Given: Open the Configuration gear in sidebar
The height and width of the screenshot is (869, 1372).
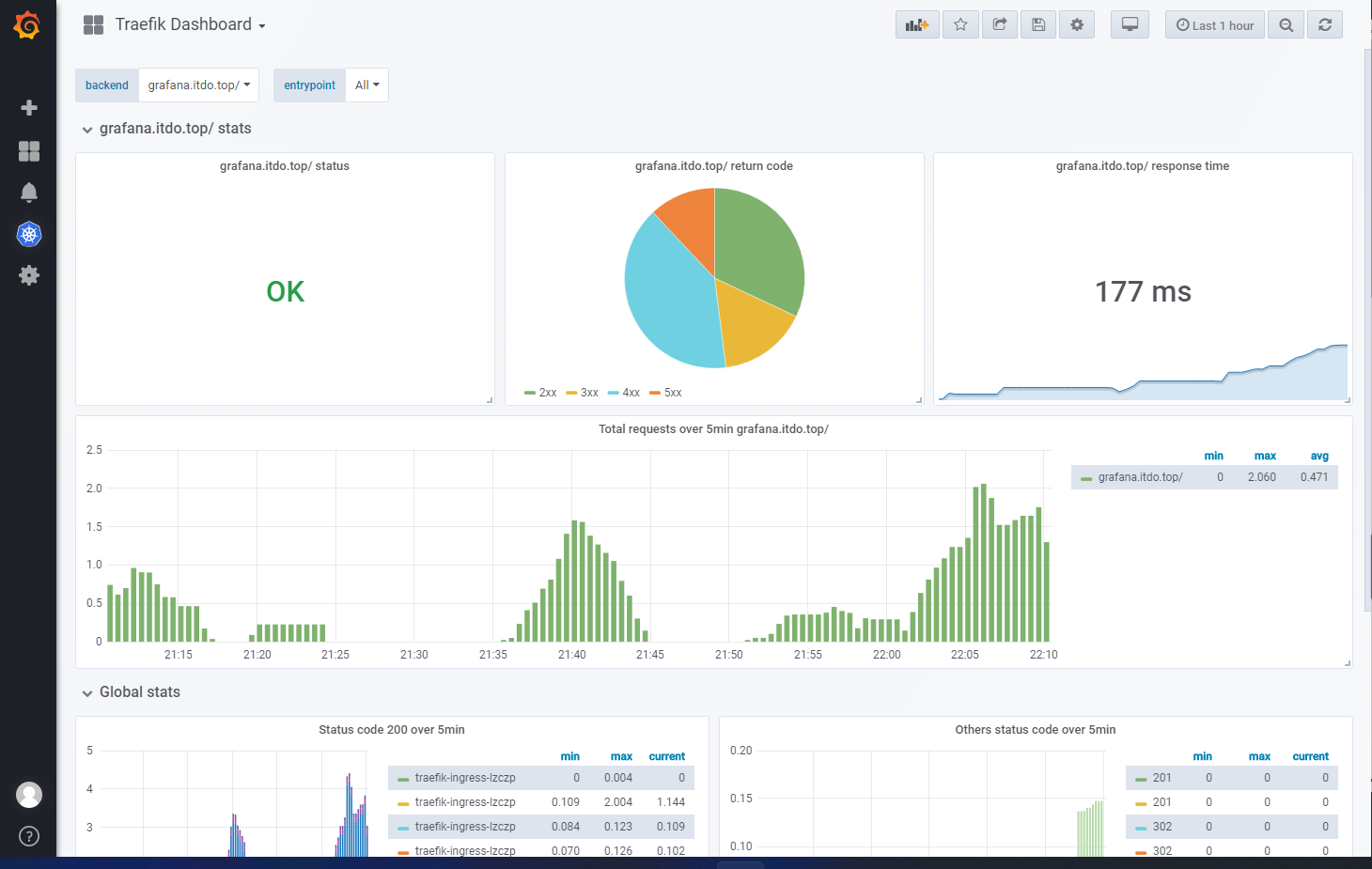Looking at the screenshot, I should pyautogui.click(x=29, y=275).
